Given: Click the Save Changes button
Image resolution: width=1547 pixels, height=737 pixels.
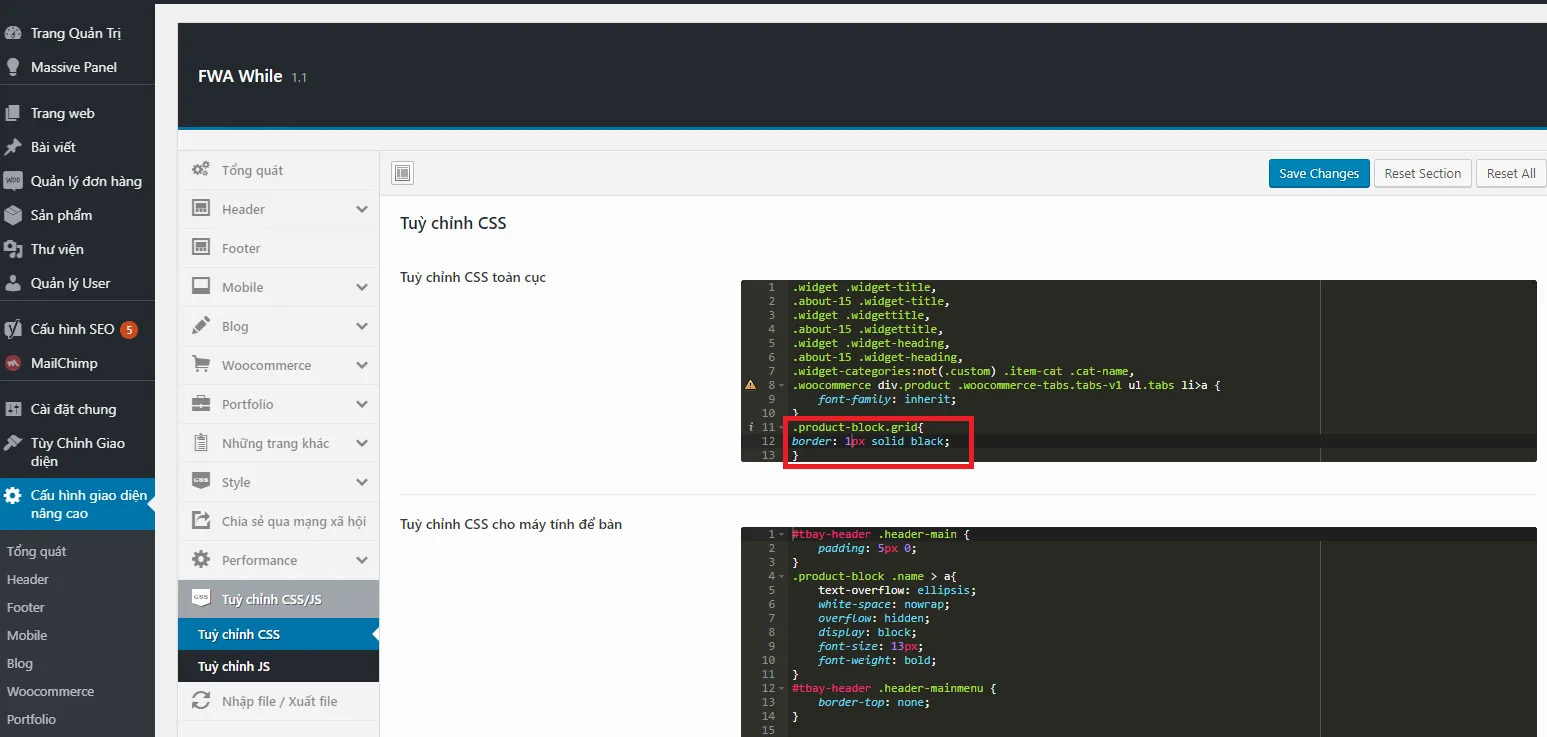Looking at the screenshot, I should tap(1318, 173).
